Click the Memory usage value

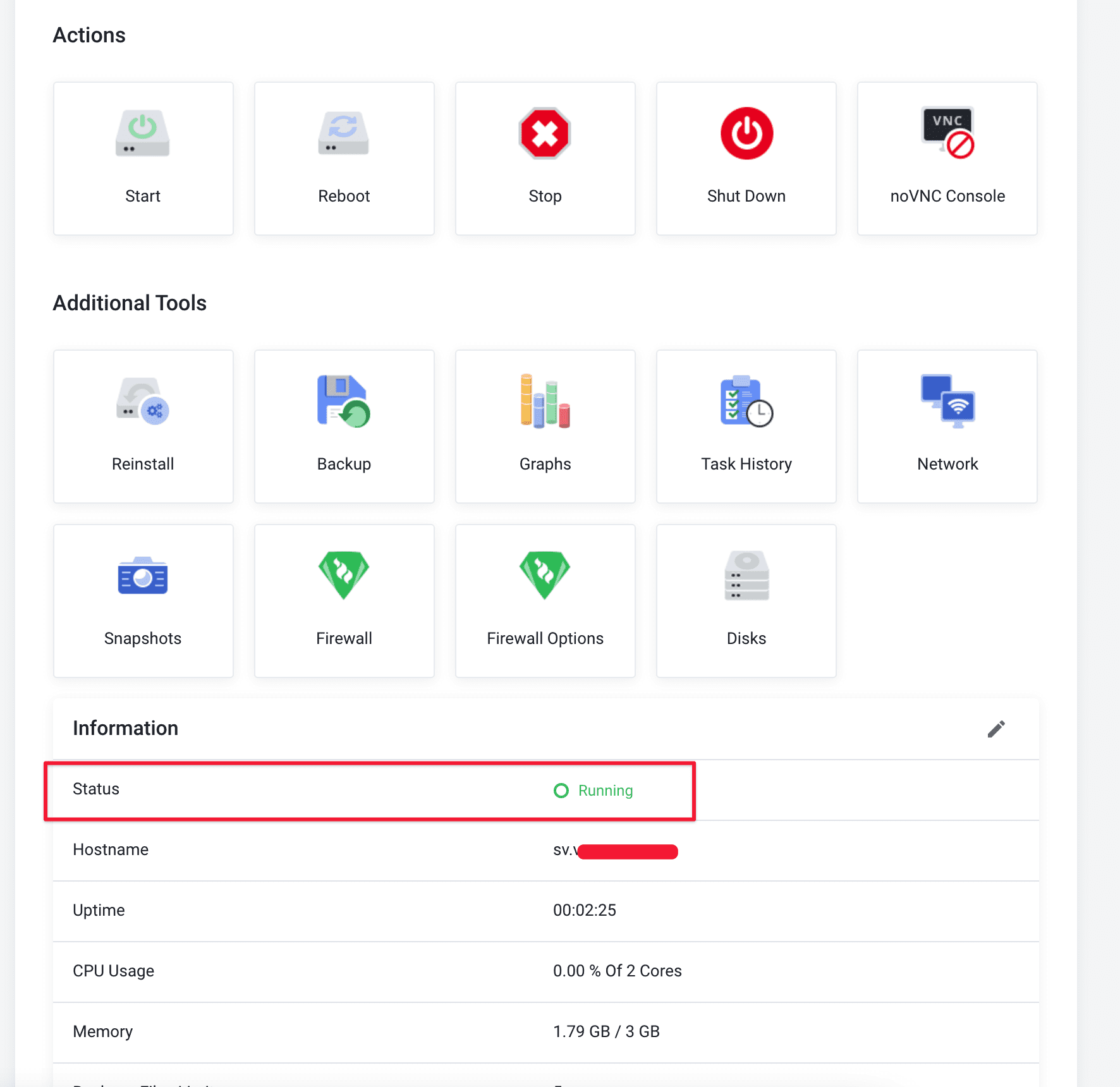pyautogui.click(x=606, y=1031)
